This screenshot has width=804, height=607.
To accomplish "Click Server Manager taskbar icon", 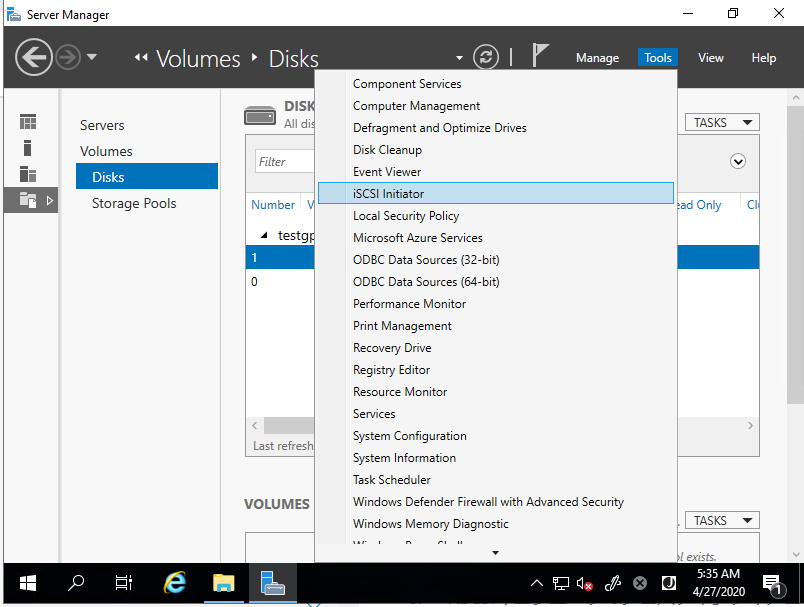I will [x=273, y=583].
